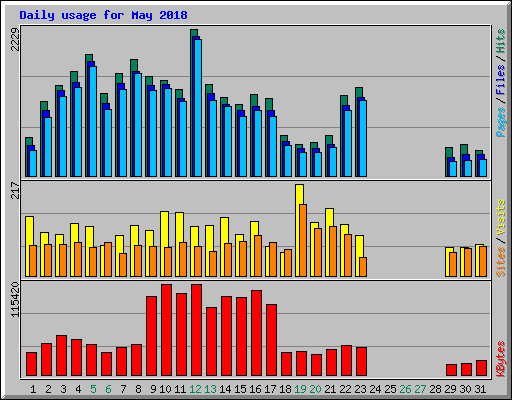Click day 26 on the x-axis
Screen dimensions: 512x400
click(x=405, y=389)
